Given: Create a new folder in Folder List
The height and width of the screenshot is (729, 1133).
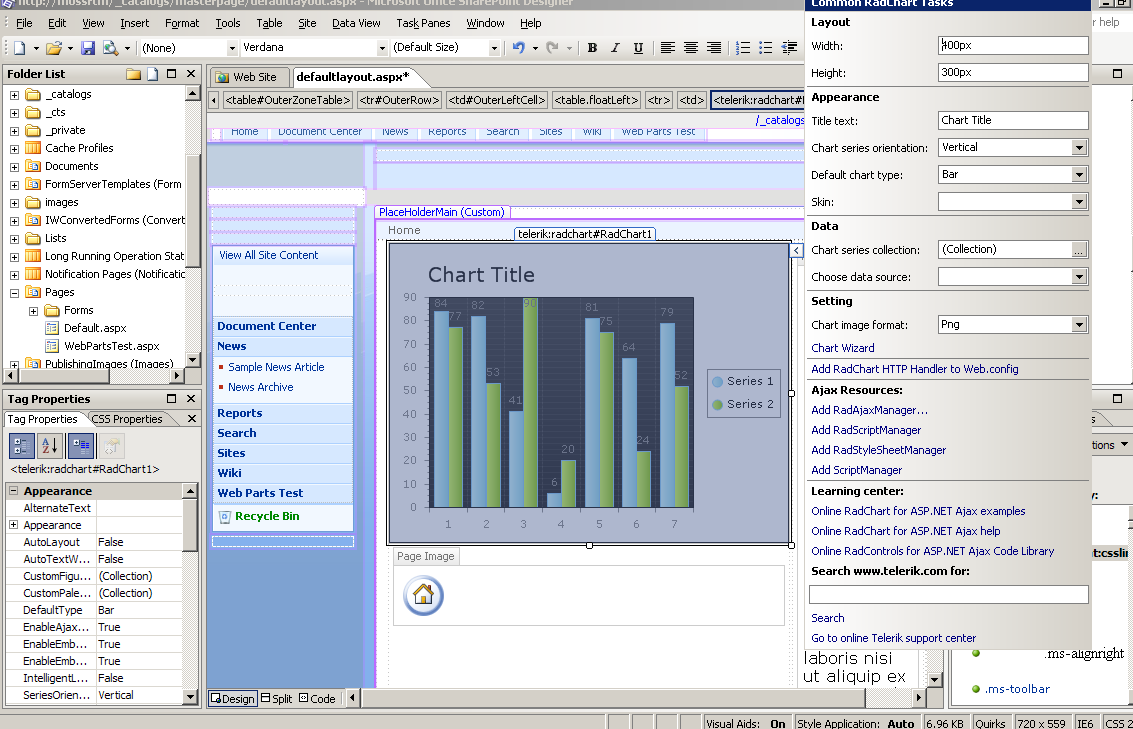Looking at the screenshot, I should (x=134, y=74).
